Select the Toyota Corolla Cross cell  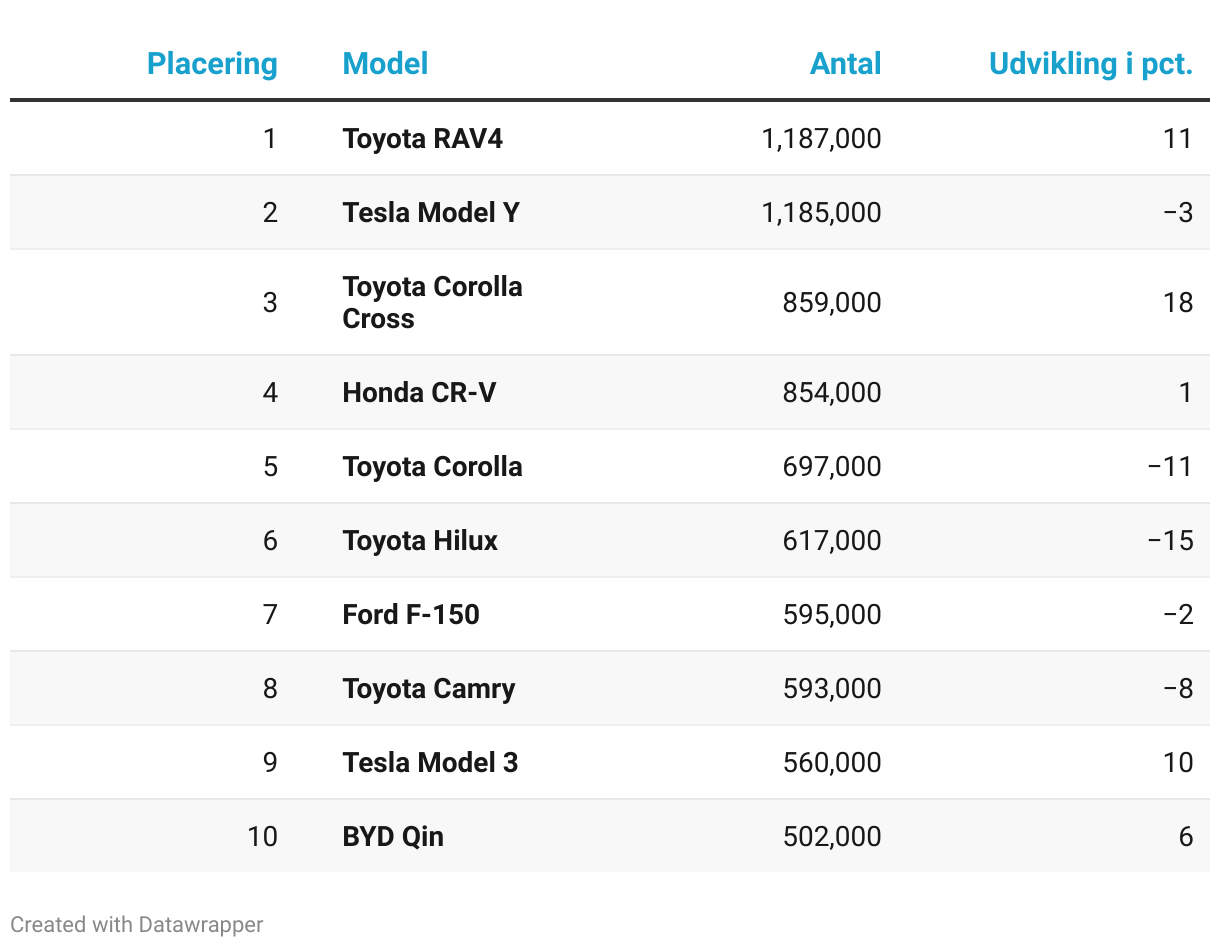432,302
